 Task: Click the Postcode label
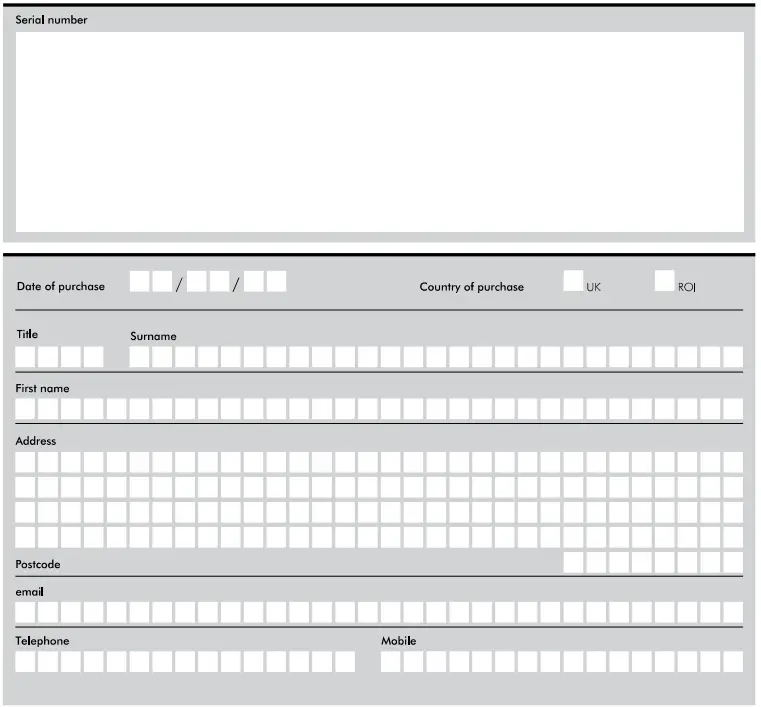[38, 564]
